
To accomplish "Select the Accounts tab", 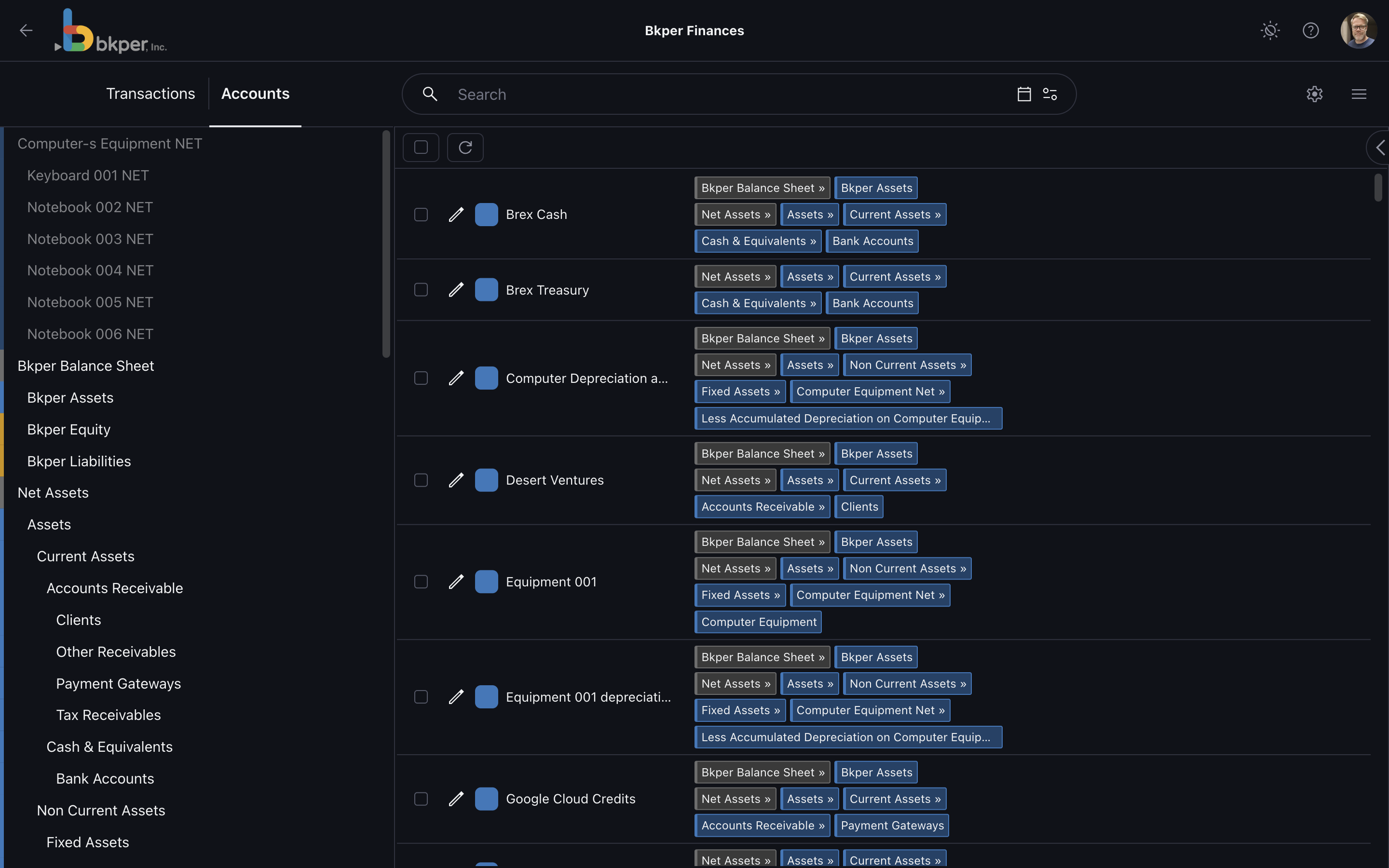I will click(x=256, y=94).
